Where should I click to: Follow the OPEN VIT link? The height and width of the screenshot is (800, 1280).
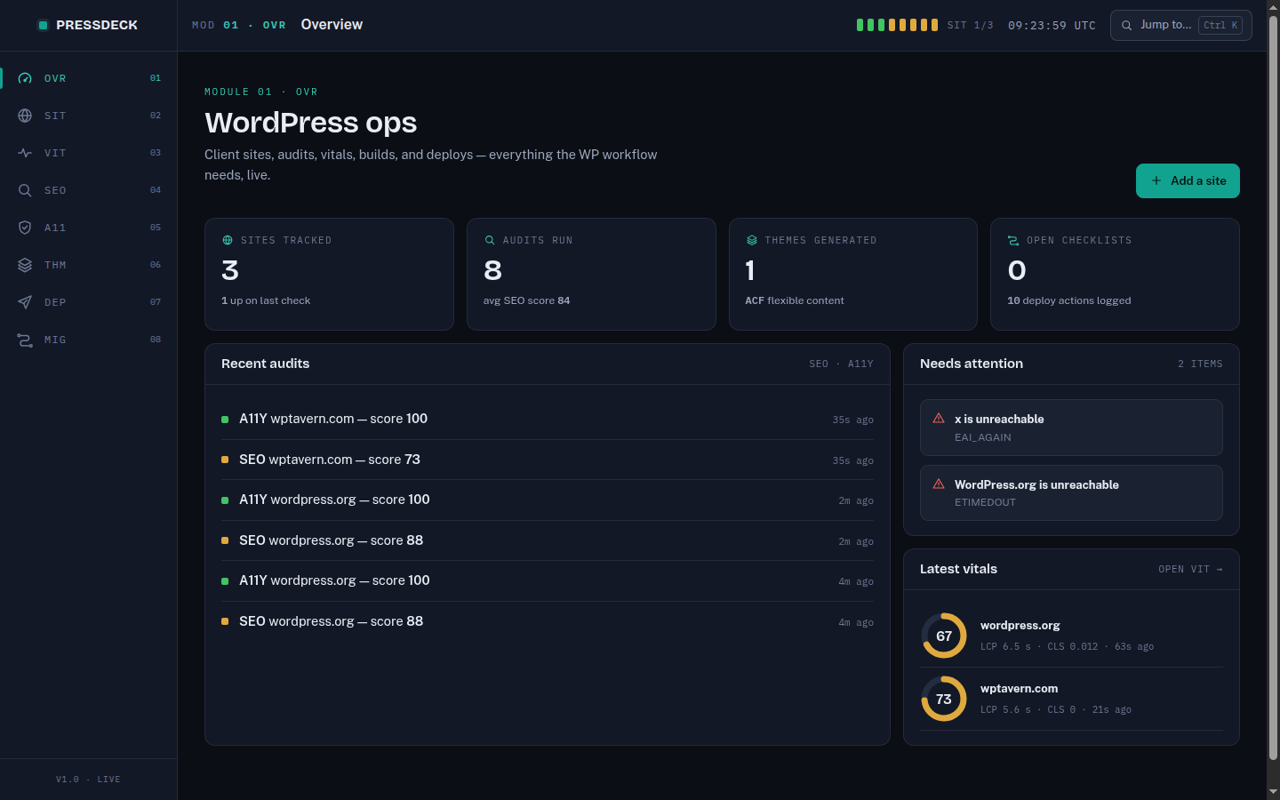click(x=1190, y=569)
